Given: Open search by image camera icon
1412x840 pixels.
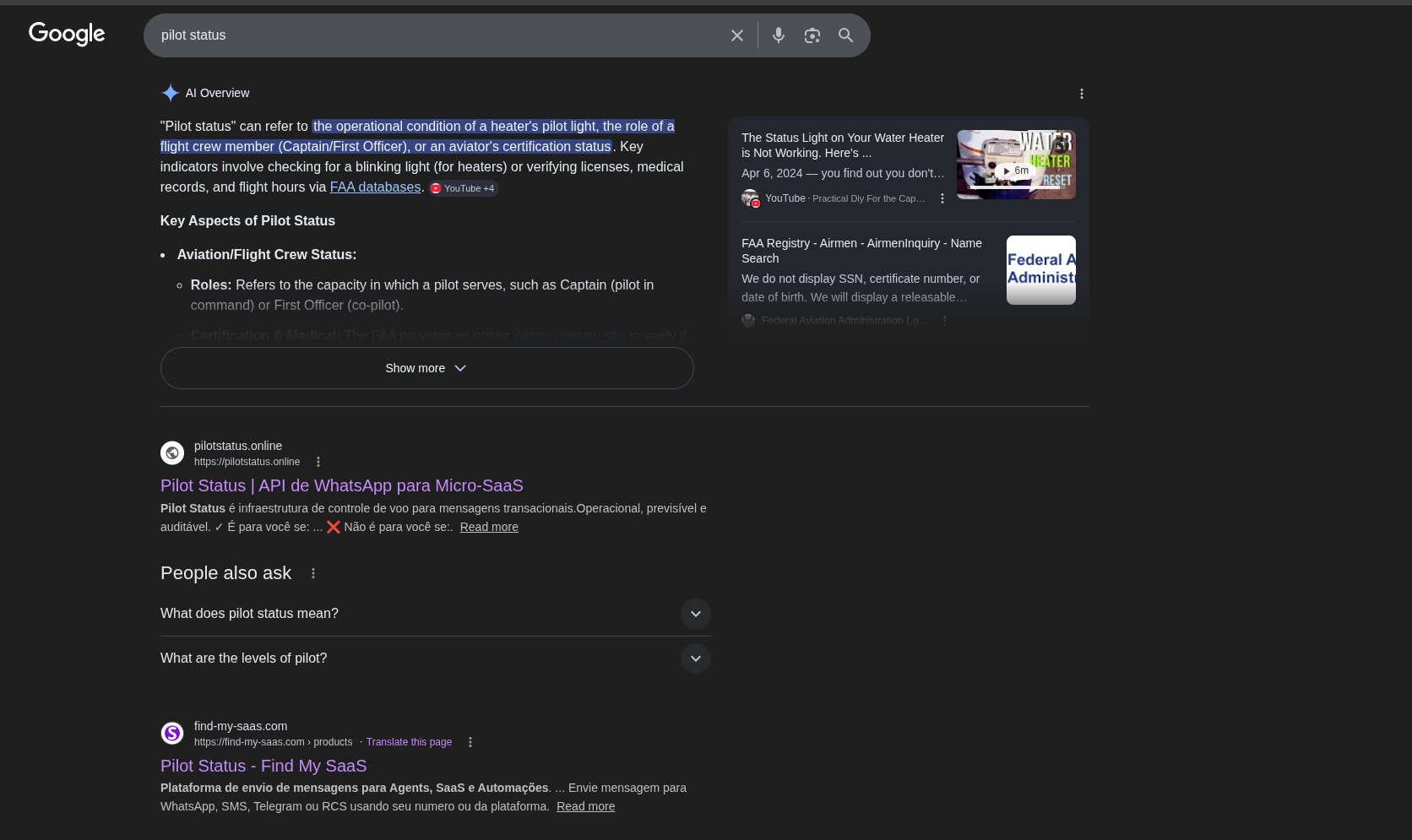Looking at the screenshot, I should [812, 35].
